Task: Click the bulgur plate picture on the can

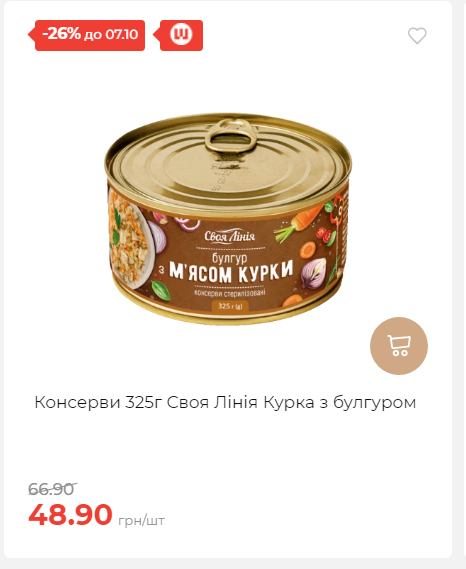Action: tap(127, 238)
